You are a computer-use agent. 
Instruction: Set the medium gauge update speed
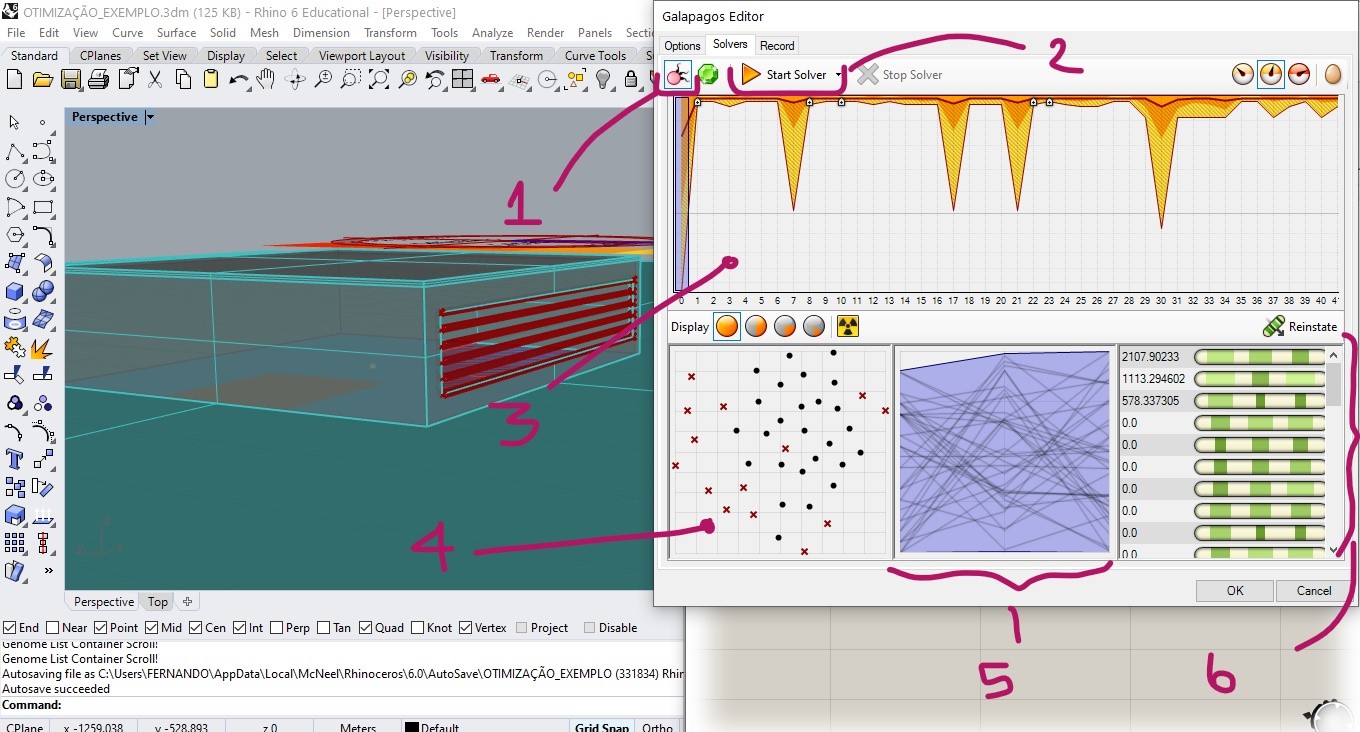point(1271,75)
